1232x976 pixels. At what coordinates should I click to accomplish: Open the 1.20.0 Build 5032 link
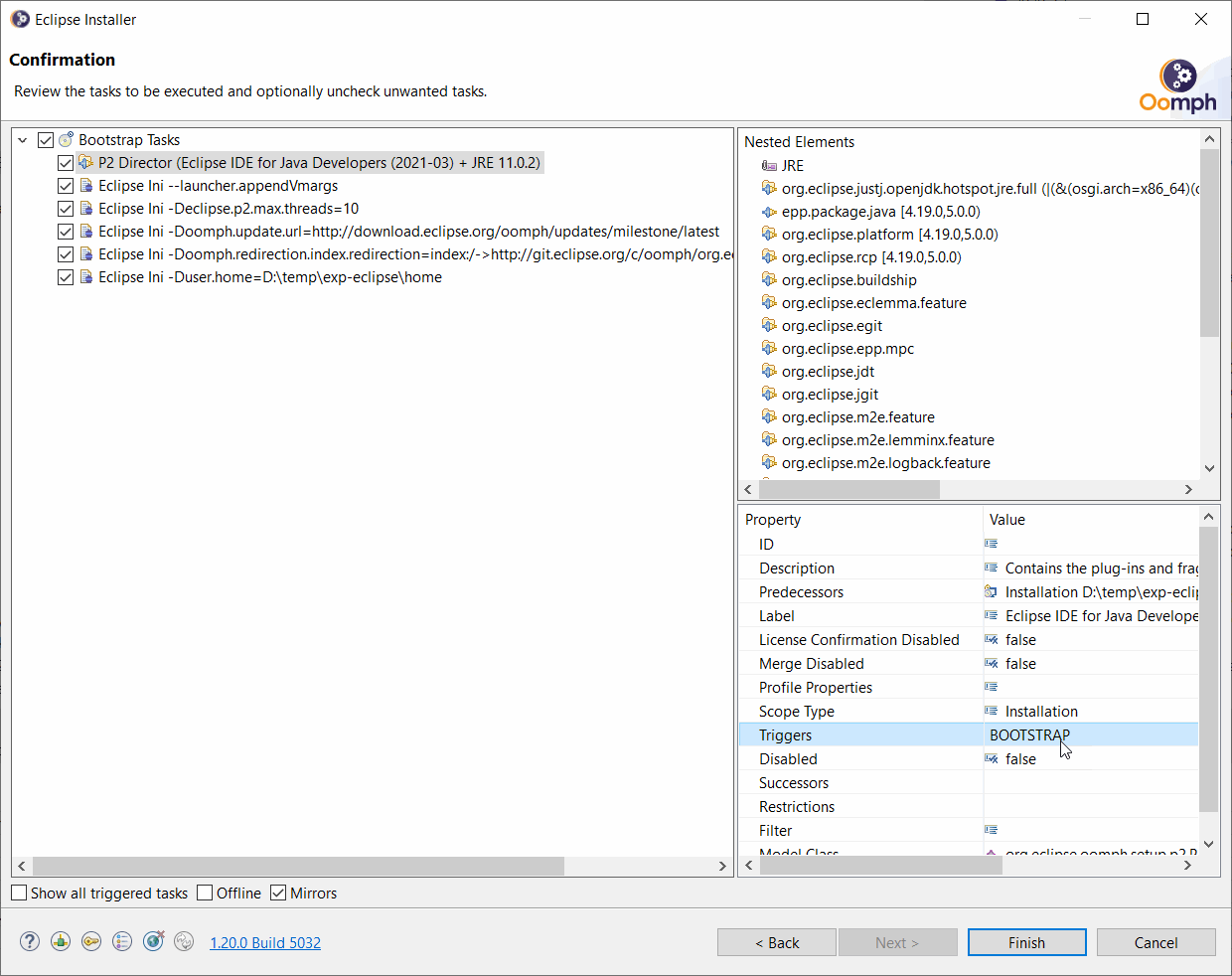tap(265, 942)
